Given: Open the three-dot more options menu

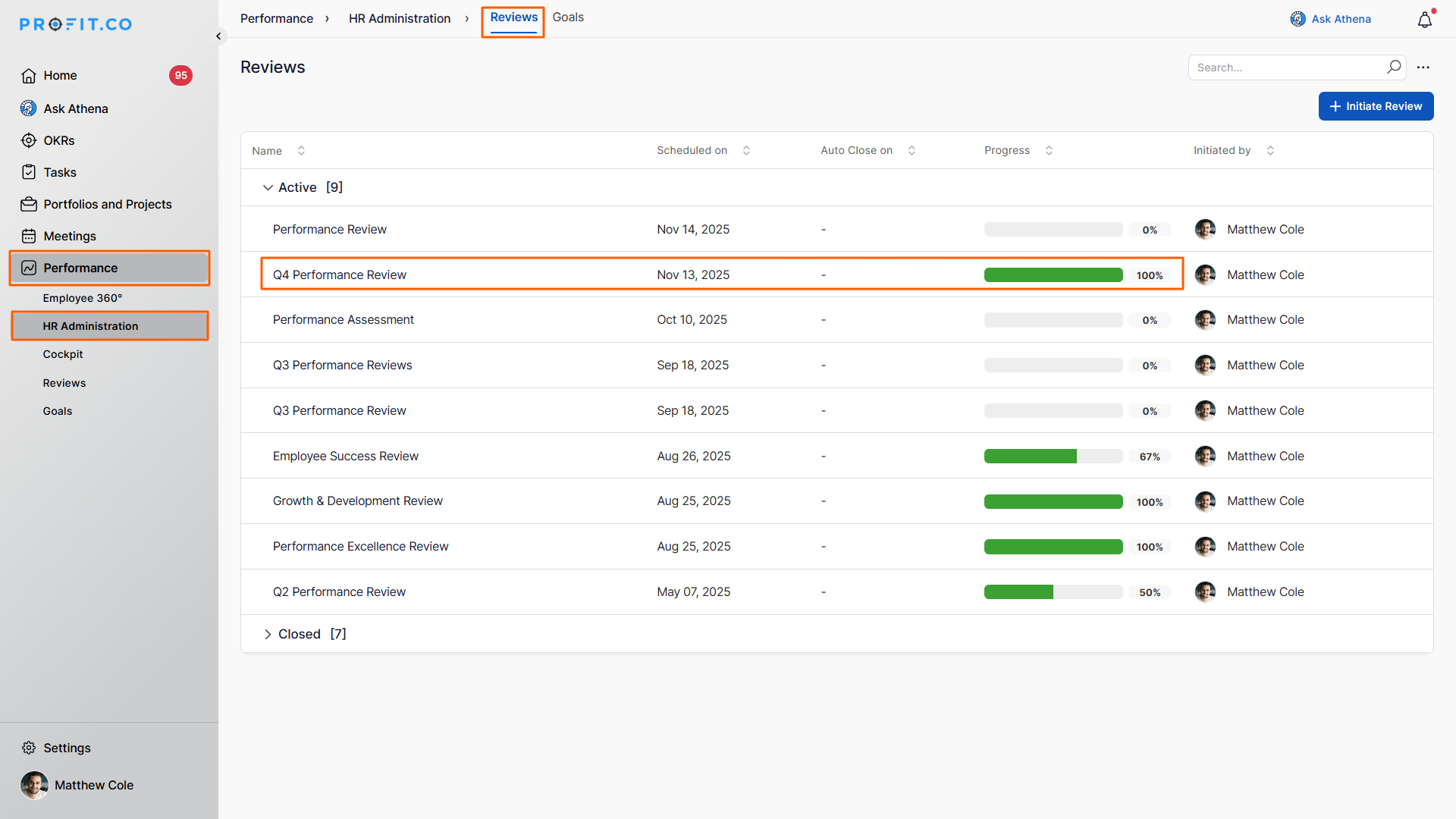Looking at the screenshot, I should pos(1423,67).
